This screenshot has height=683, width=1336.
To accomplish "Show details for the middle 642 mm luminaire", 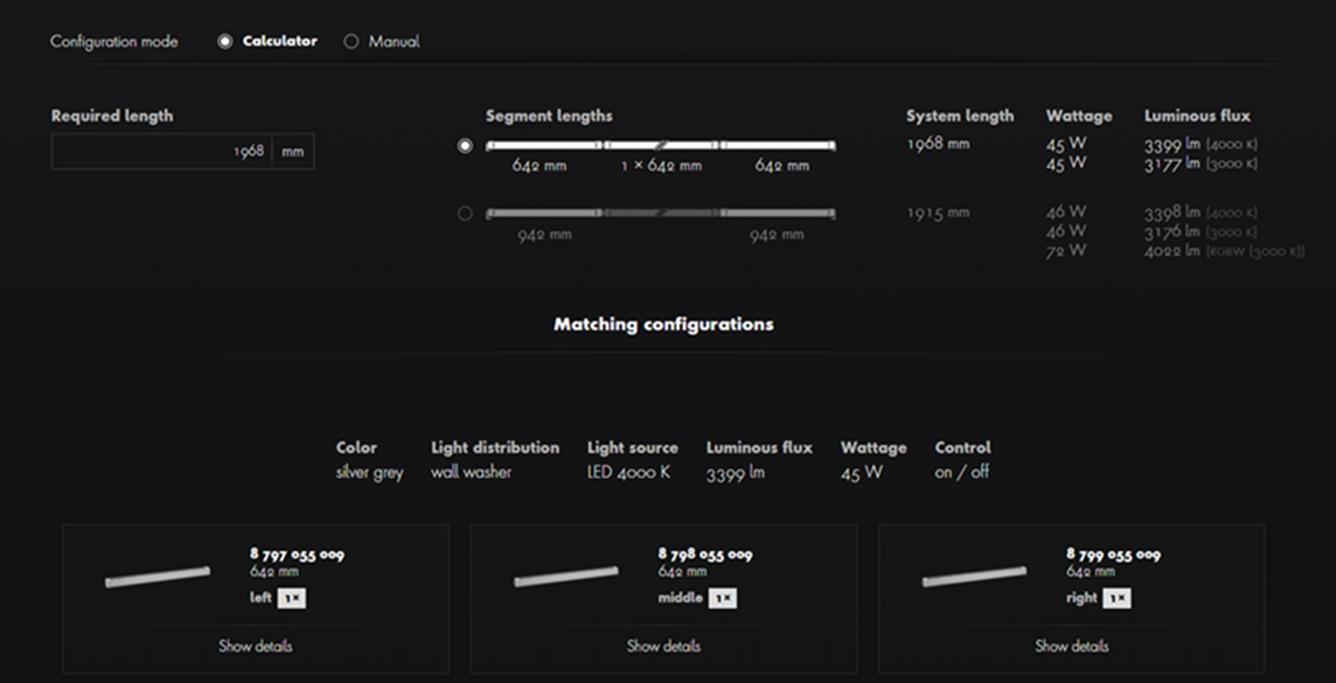I will point(663,646).
